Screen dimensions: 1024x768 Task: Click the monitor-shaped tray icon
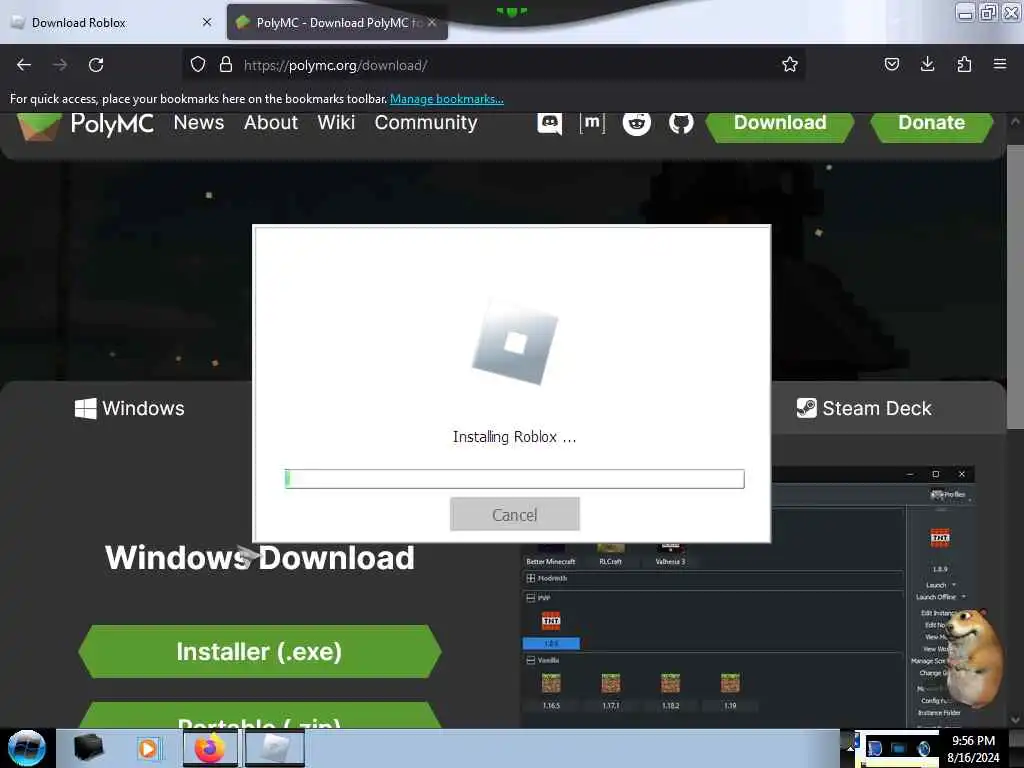pyautogui.click(x=899, y=748)
